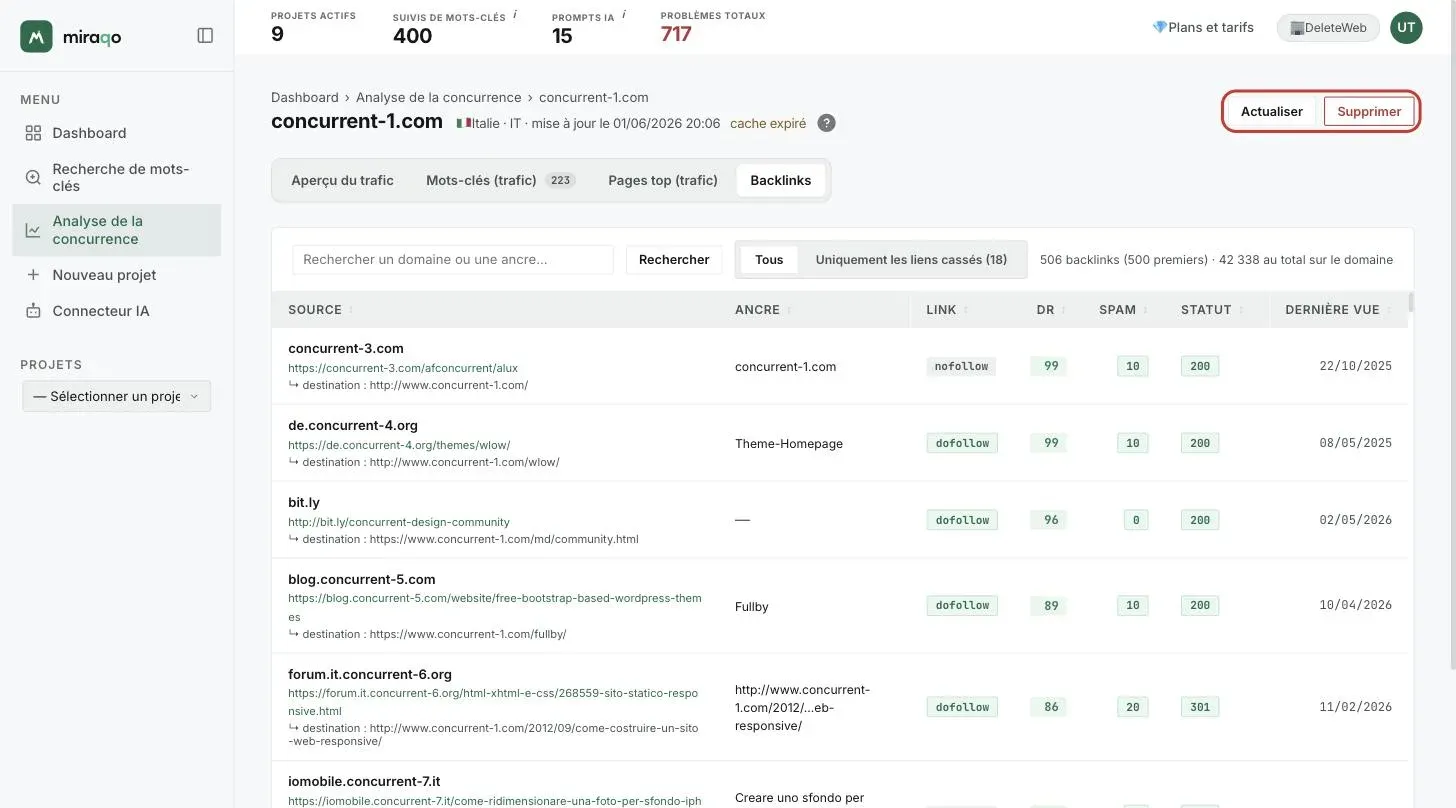Open the bit.ly/concurrent-design-community link
Image resolution: width=1456 pixels, height=808 pixels.
pos(399,522)
